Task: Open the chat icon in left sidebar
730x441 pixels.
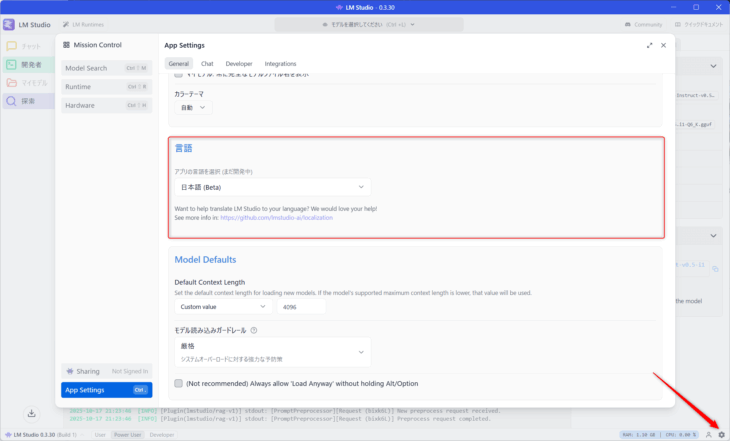Action: point(11,46)
